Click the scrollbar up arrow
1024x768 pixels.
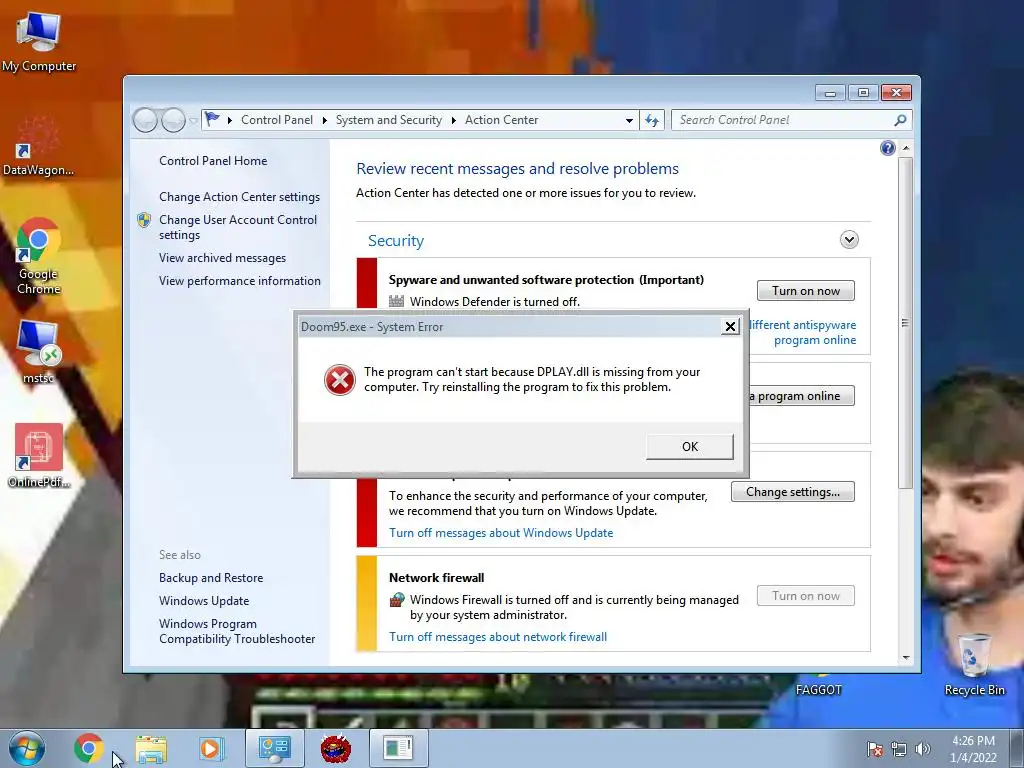point(905,148)
